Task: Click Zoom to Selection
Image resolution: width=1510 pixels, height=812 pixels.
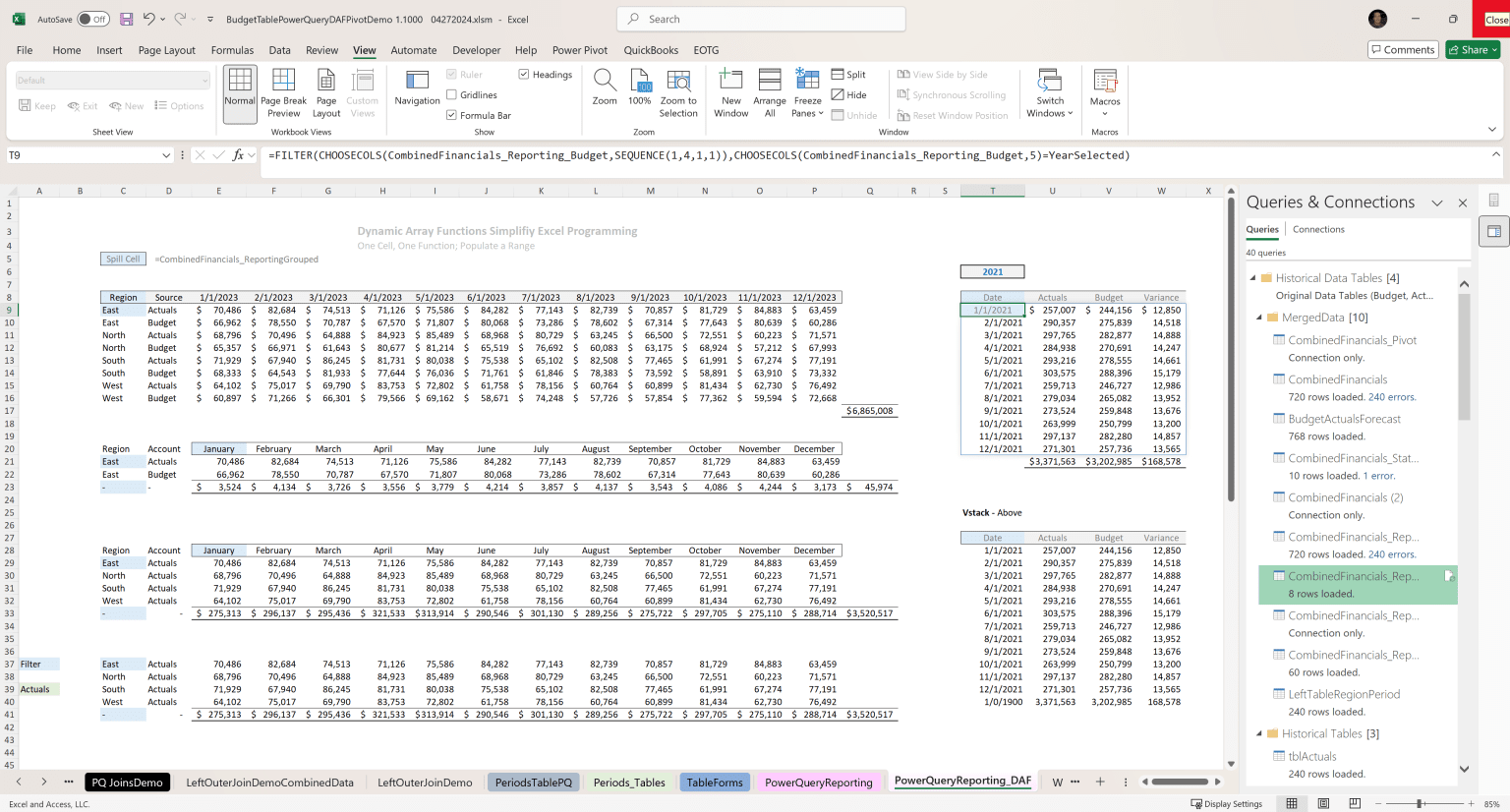Action: 677,92
